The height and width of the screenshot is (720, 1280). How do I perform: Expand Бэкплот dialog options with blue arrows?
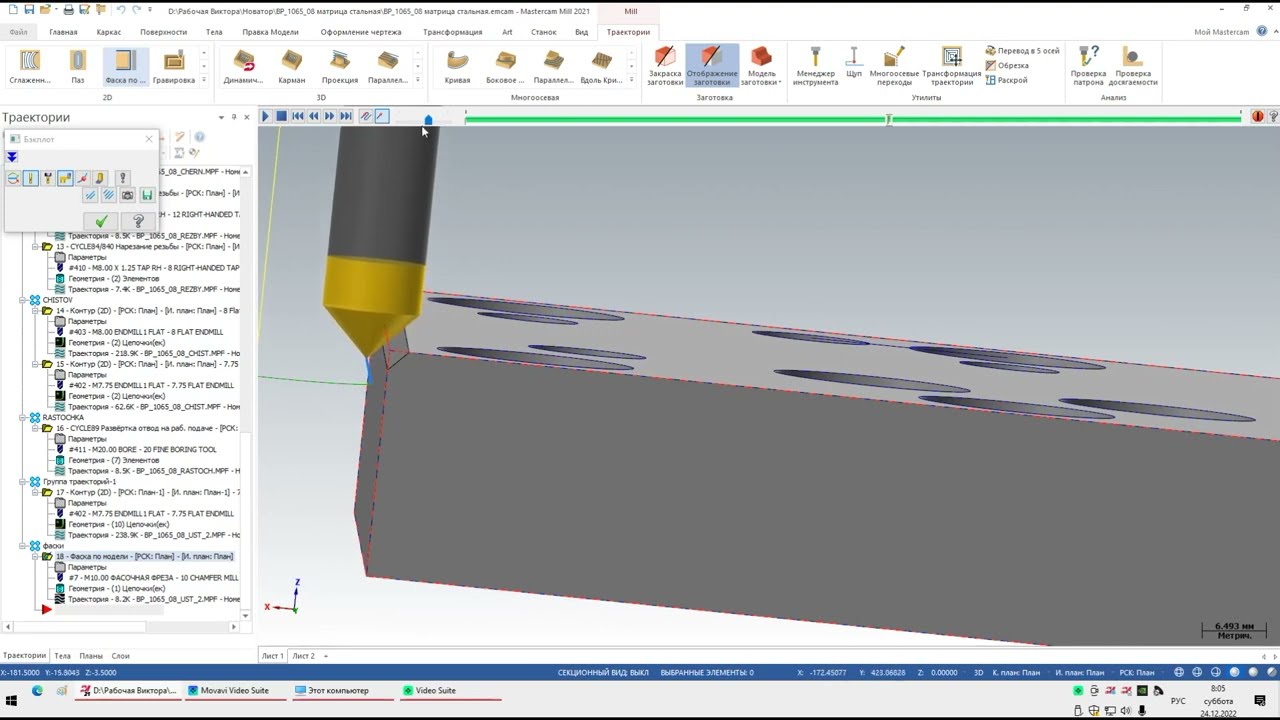click(x=12, y=157)
